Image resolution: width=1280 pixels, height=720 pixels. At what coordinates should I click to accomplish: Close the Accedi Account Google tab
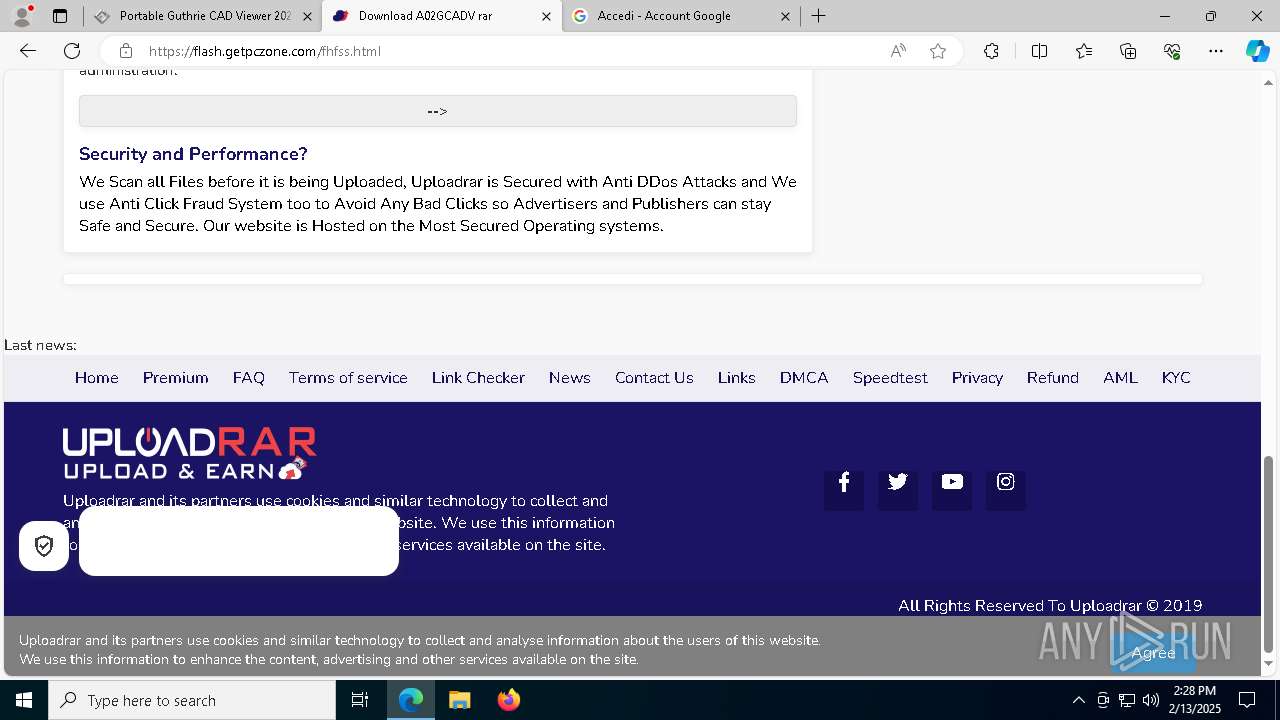pyautogui.click(x=785, y=16)
